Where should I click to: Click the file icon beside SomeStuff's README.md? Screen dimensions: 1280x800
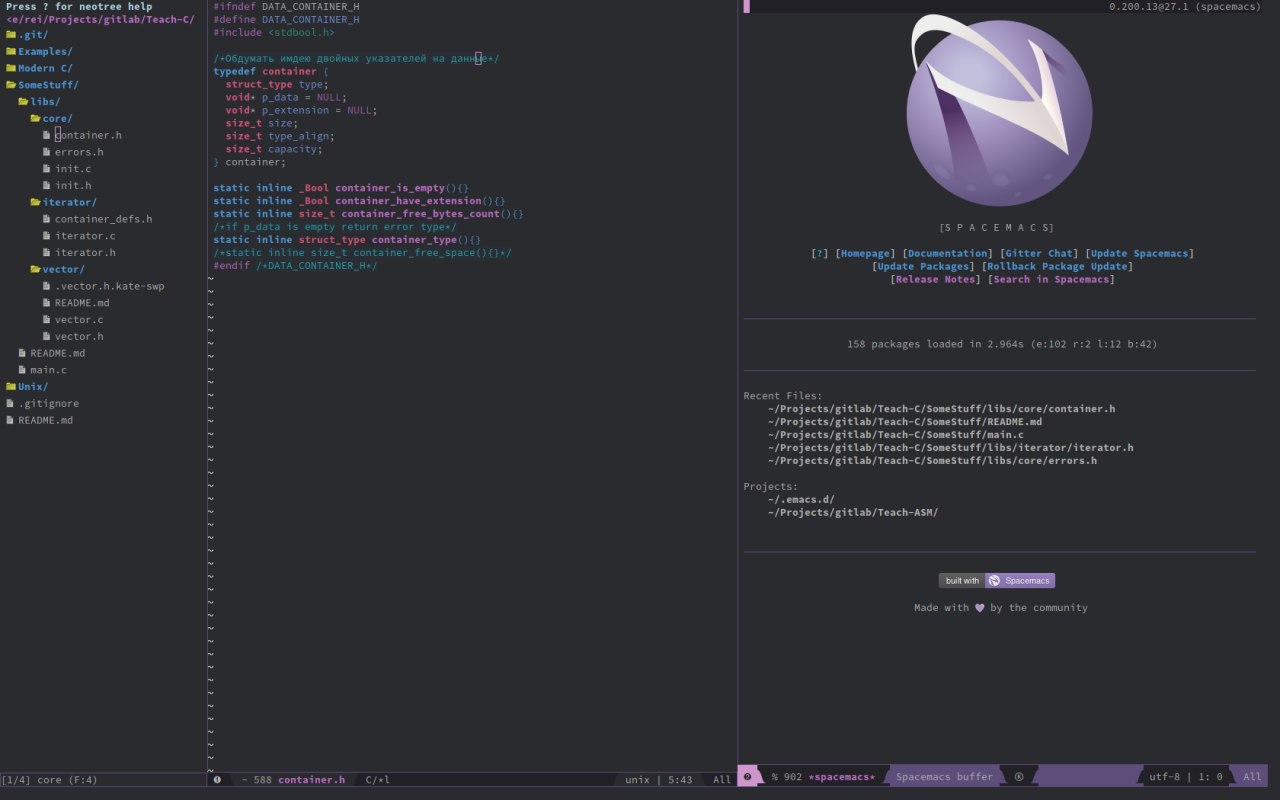tap(22, 353)
